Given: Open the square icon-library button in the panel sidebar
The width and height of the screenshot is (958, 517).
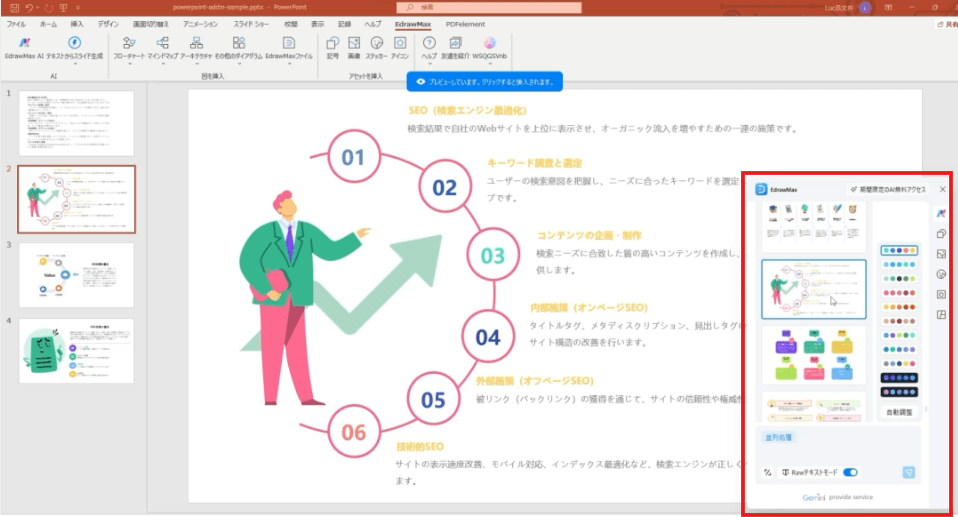Looking at the screenshot, I should 941,295.
